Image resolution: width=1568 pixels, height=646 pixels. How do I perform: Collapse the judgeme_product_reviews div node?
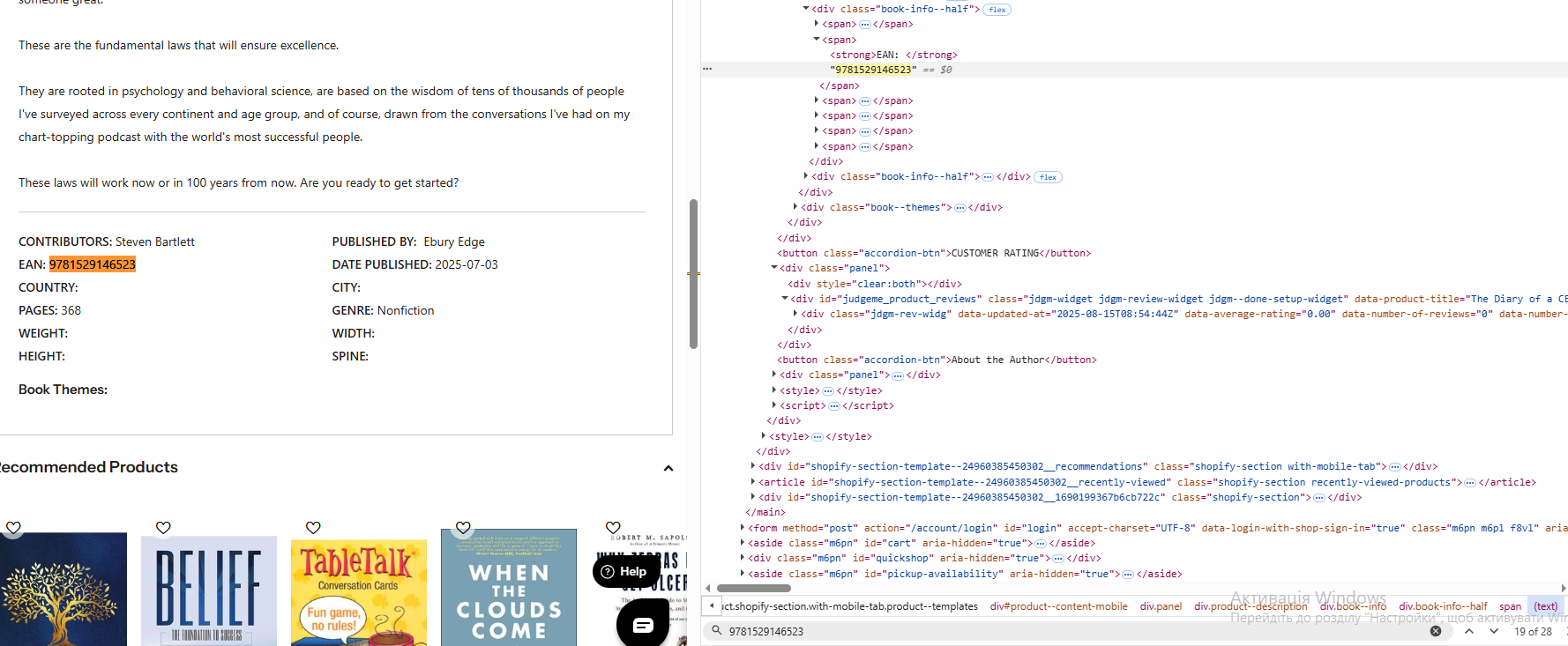(785, 299)
